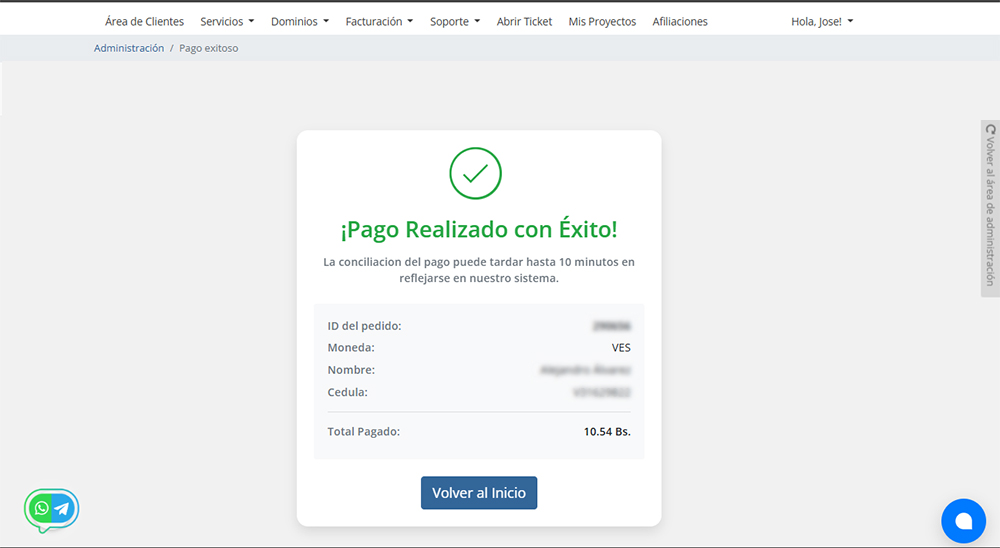
Task: Click the Volver al área de administración side tab
Action: [x=990, y=208]
